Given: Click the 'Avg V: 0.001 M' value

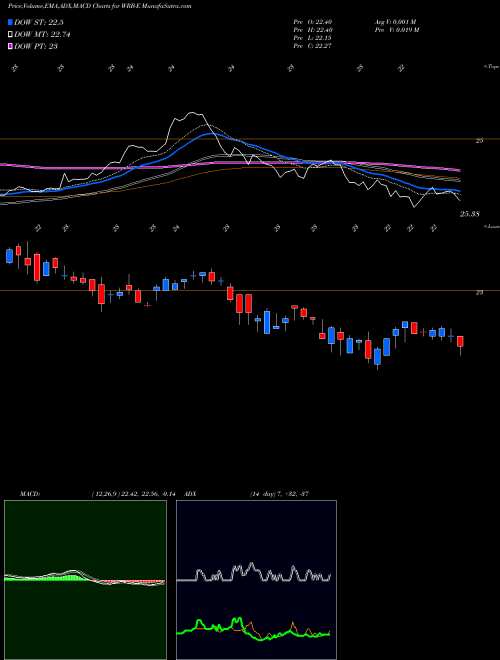Looking at the screenshot, I should point(395,22).
